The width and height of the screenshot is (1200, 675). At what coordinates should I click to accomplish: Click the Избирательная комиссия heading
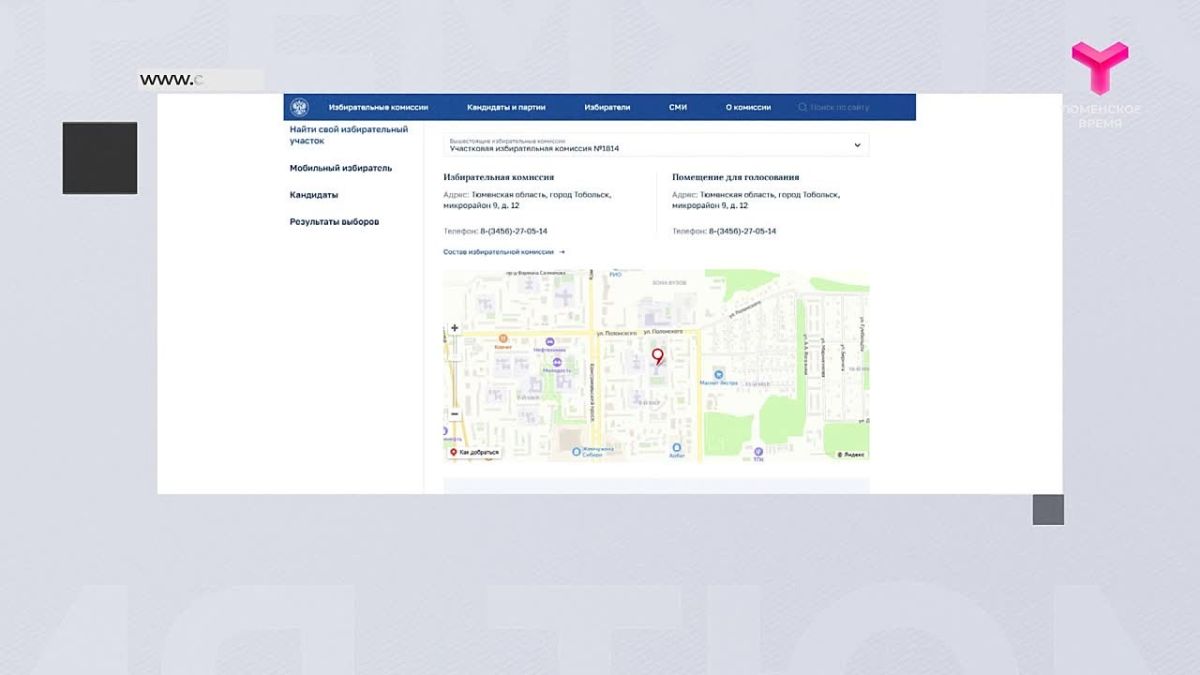click(x=499, y=177)
